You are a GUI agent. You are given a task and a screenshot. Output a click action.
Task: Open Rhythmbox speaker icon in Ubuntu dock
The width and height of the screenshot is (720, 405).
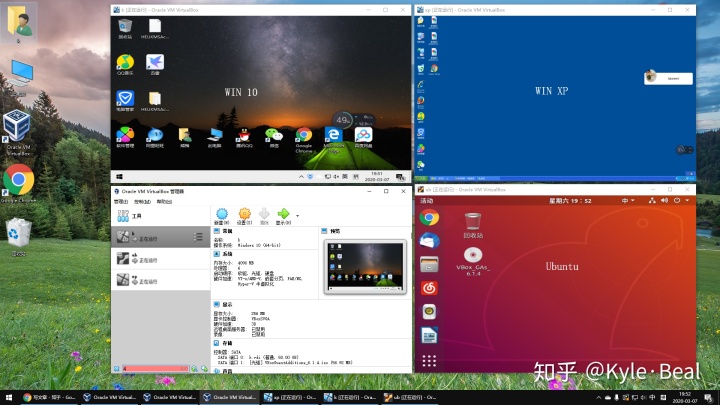coord(429,312)
